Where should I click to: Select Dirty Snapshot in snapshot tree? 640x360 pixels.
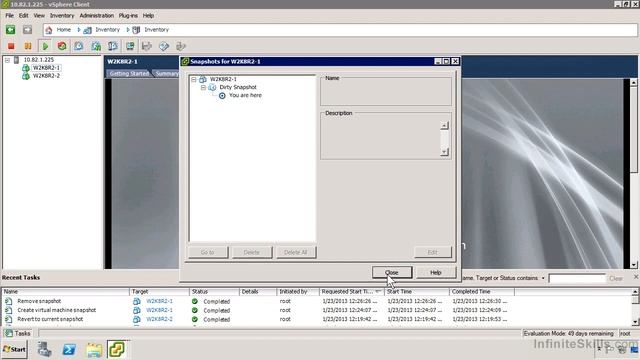click(238, 87)
